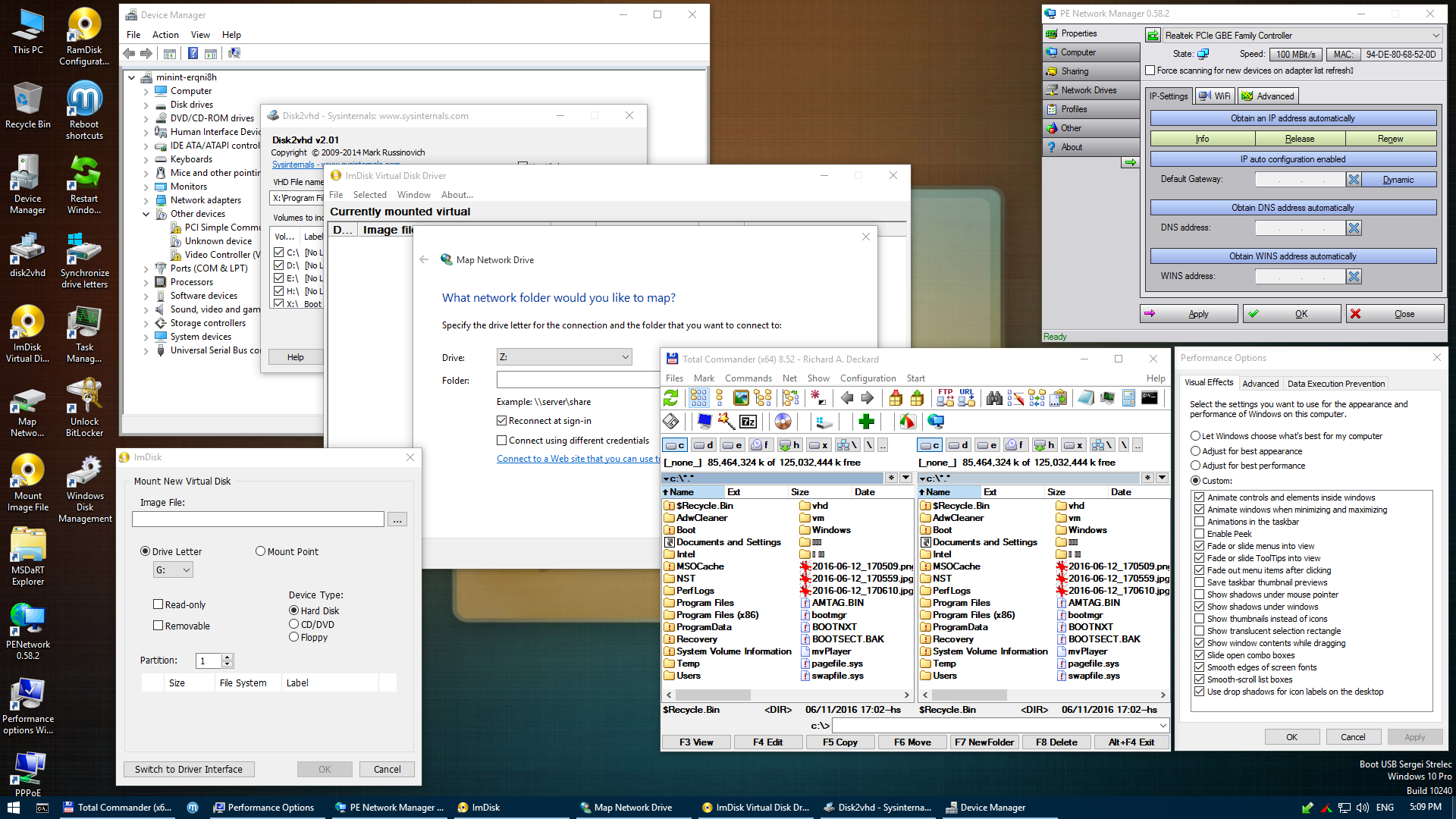1456x819 pixels.
Task: Open Selected menu in ImDisk Virtual Disk Driver
Action: pos(369,195)
